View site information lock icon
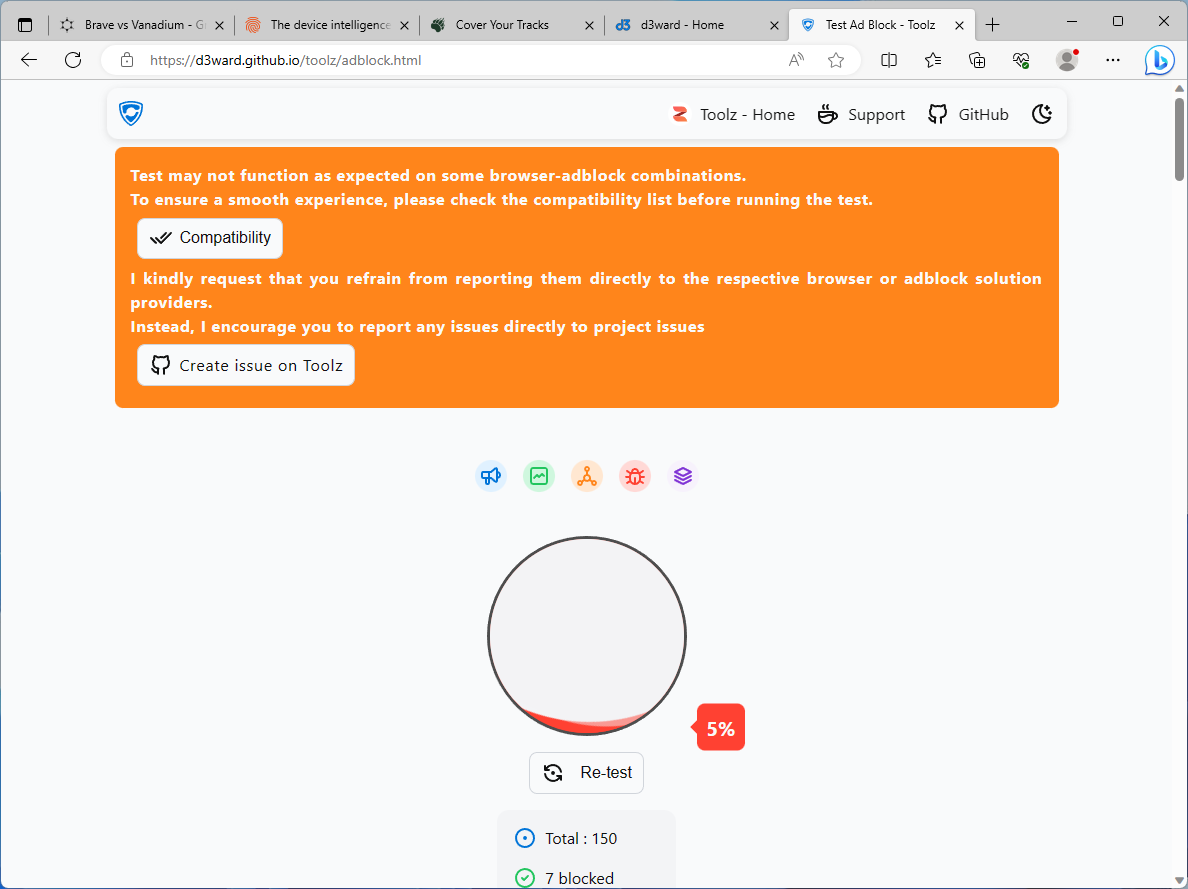Screen dimensions: 1188x889 pyautogui.click(x=127, y=60)
